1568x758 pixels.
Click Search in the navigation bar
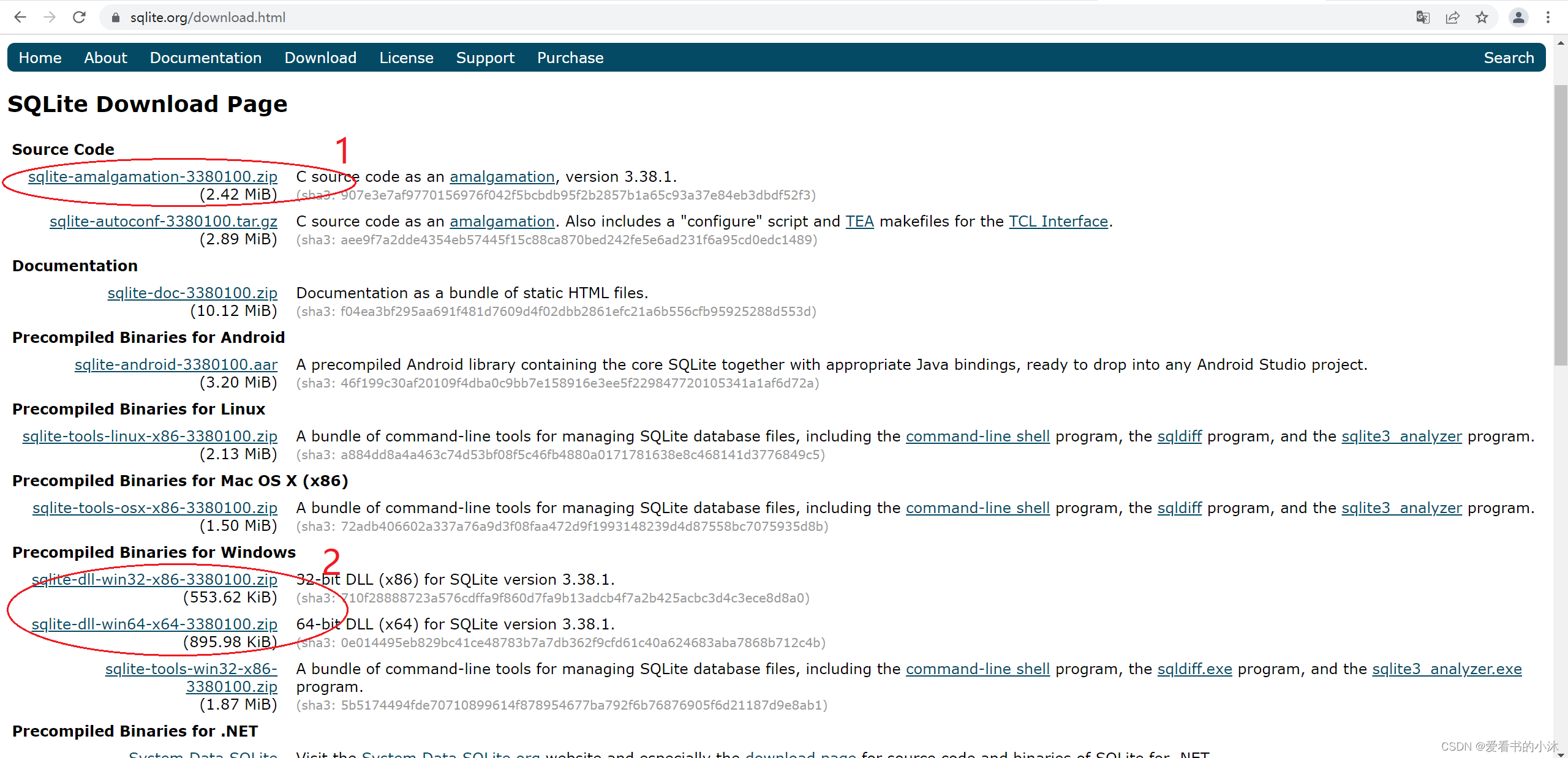1509,58
